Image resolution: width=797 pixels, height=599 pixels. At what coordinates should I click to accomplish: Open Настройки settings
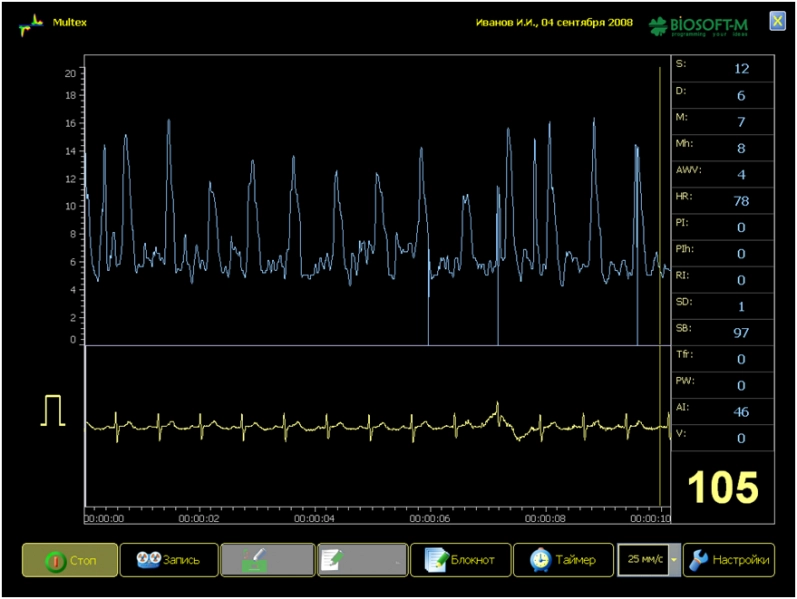[x=729, y=560]
